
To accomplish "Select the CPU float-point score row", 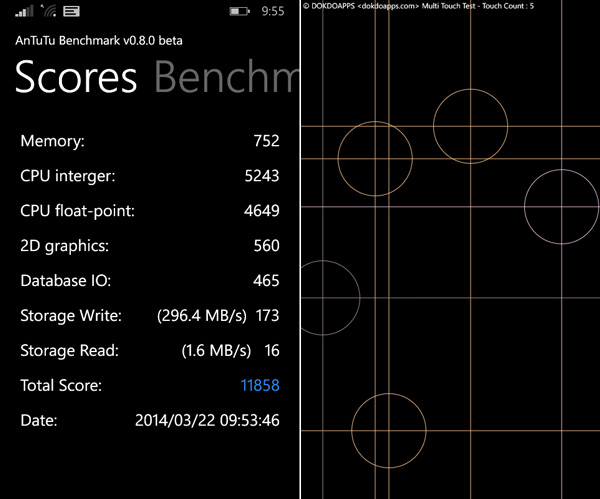I will pos(150,211).
